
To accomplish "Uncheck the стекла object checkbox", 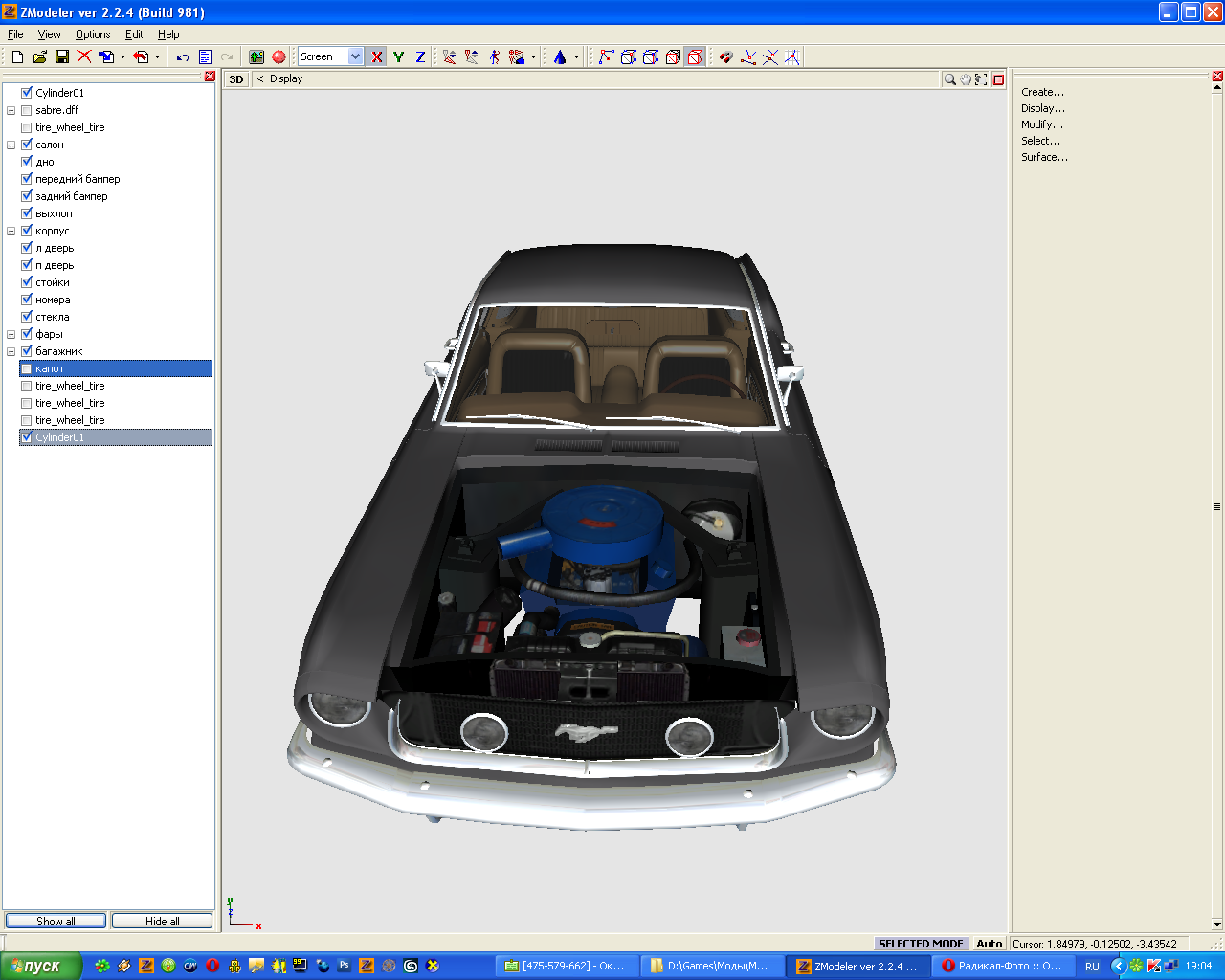I will [27, 317].
